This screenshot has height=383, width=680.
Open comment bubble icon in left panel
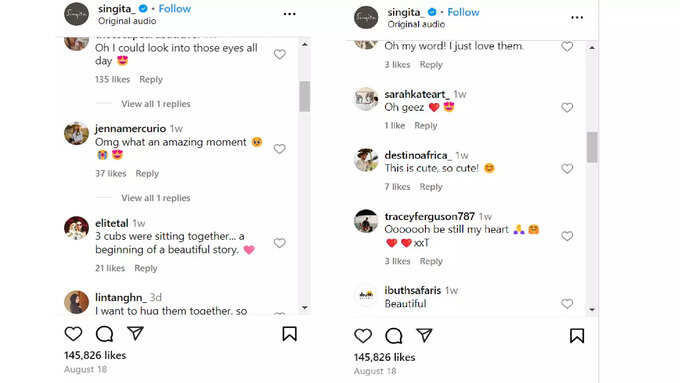(105, 334)
